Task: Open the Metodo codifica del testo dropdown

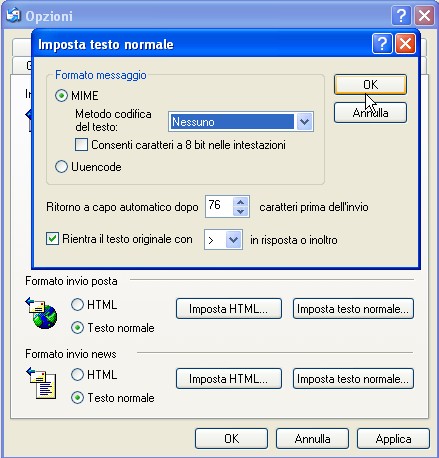Action: click(304, 122)
